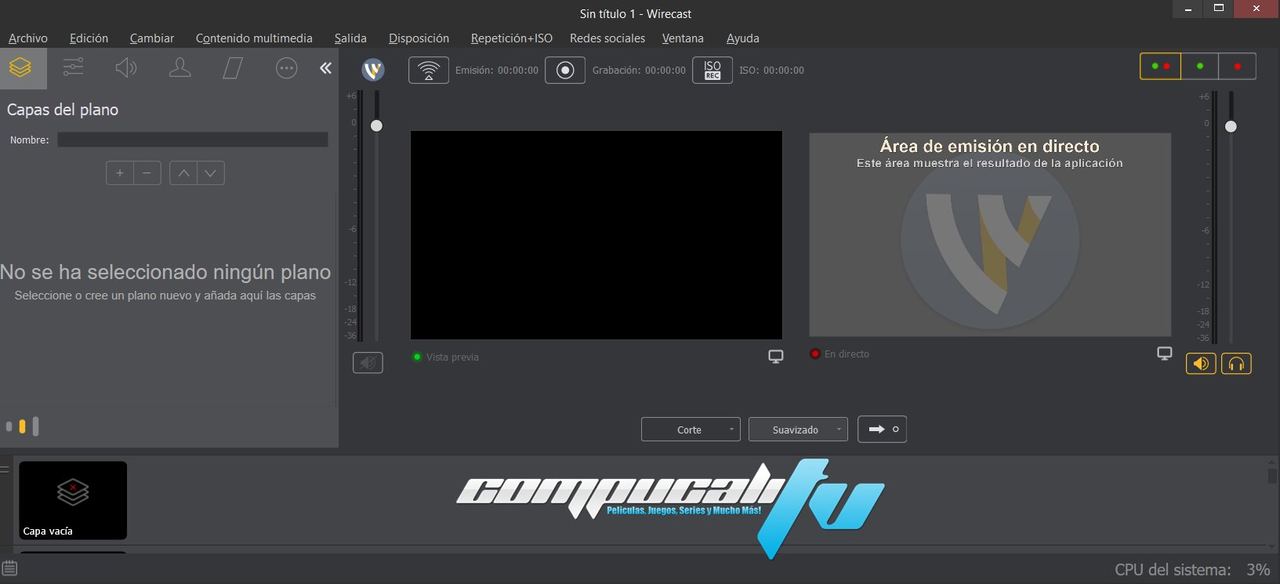This screenshot has height=584, width=1280.
Task: Toggle the live speaker output button
Action: click(x=1201, y=363)
